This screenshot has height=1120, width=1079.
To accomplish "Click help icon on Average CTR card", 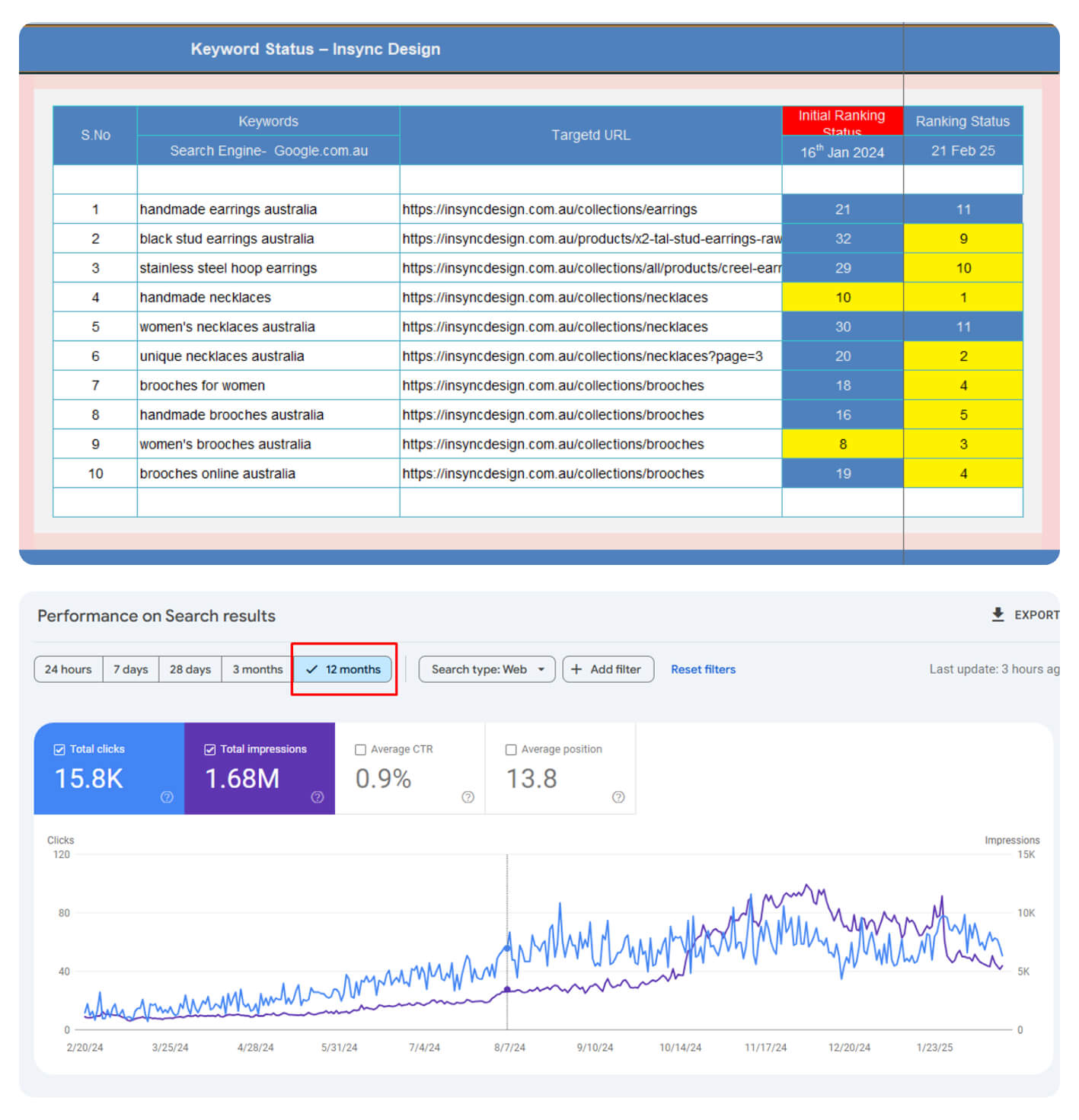I will click(468, 796).
